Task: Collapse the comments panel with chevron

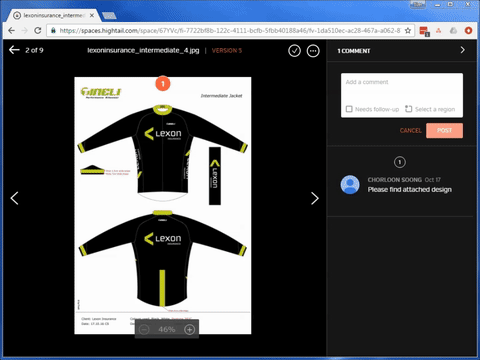Action: (x=462, y=50)
